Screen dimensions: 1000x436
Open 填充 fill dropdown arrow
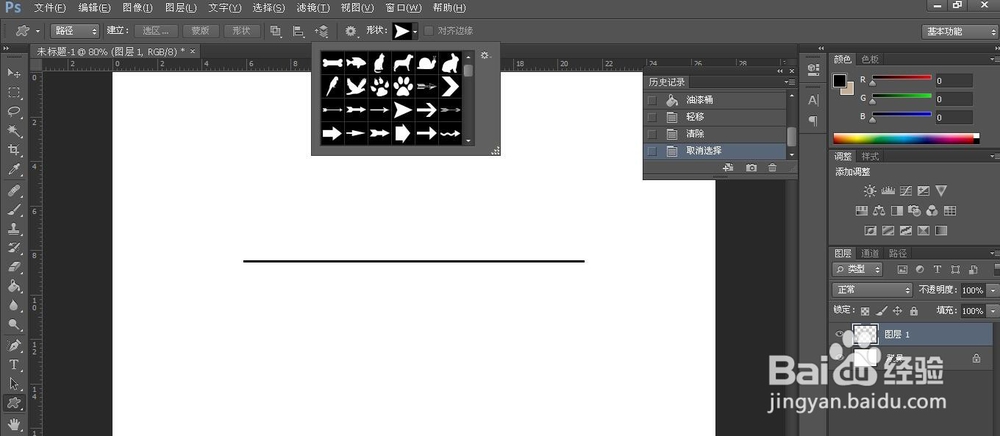991,311
